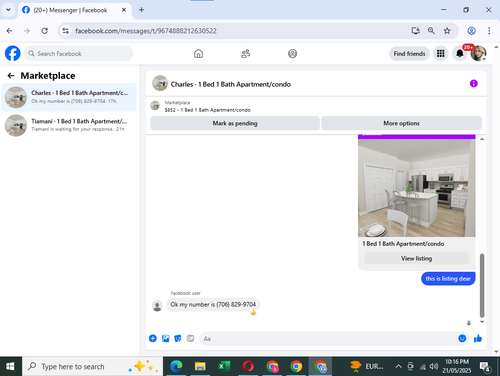Open the taskbar clock and date
The width and height of the screenshot is (500, 376).
pos(457,366)
